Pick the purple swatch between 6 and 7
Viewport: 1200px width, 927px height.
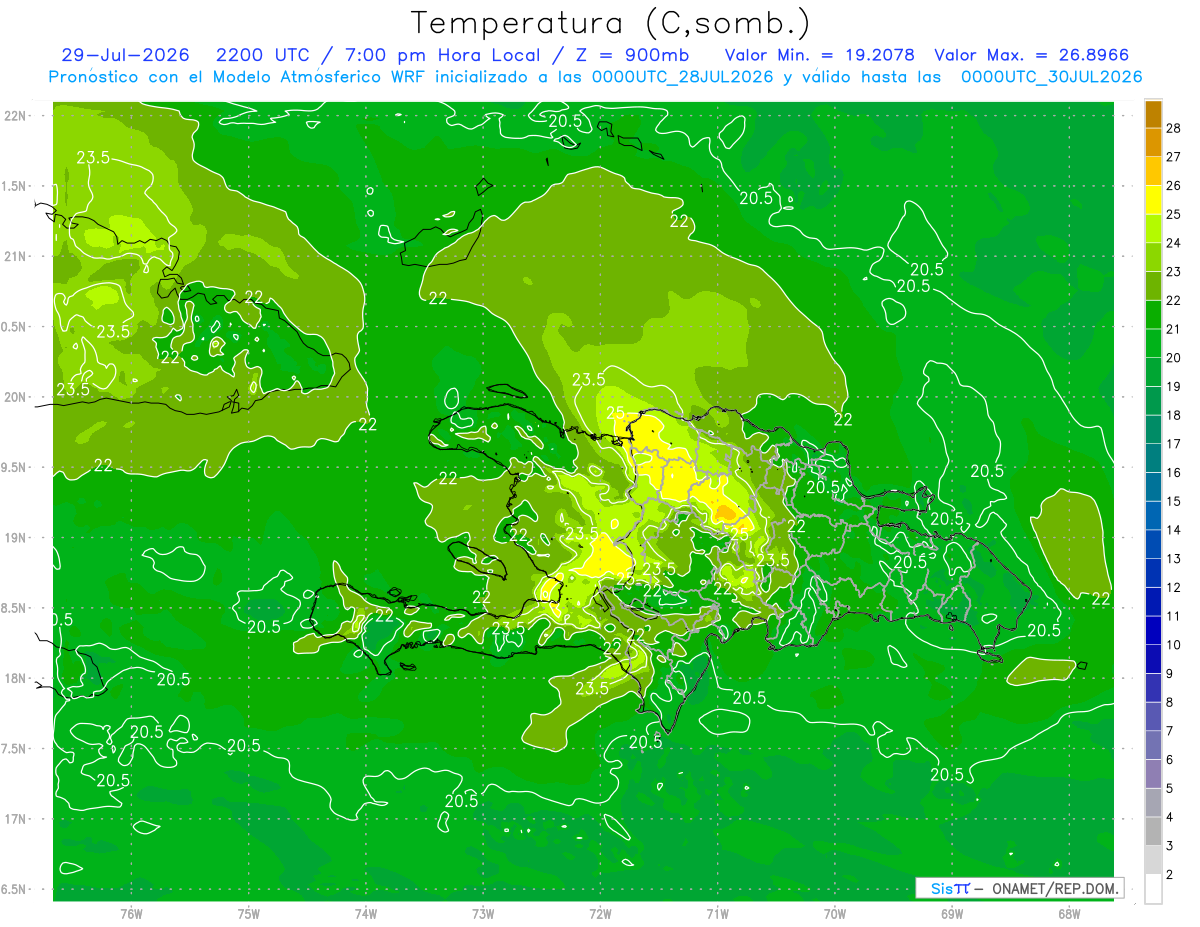click(1153, 745)
